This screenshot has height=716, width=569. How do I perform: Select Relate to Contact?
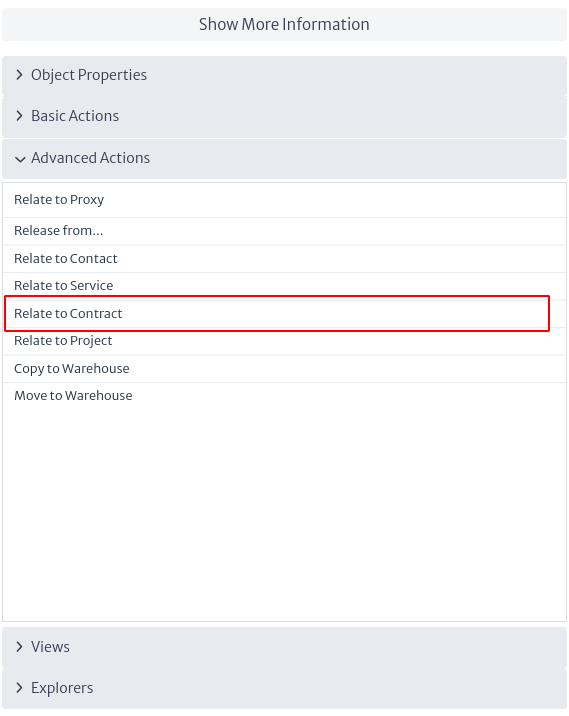point(284,259)
